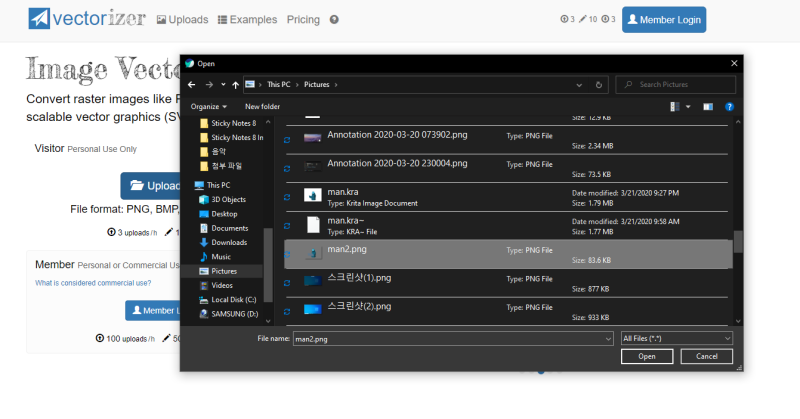The image size is (800, 419).
Task: Go to the Examples page in navbar
Action: point(248,19)
